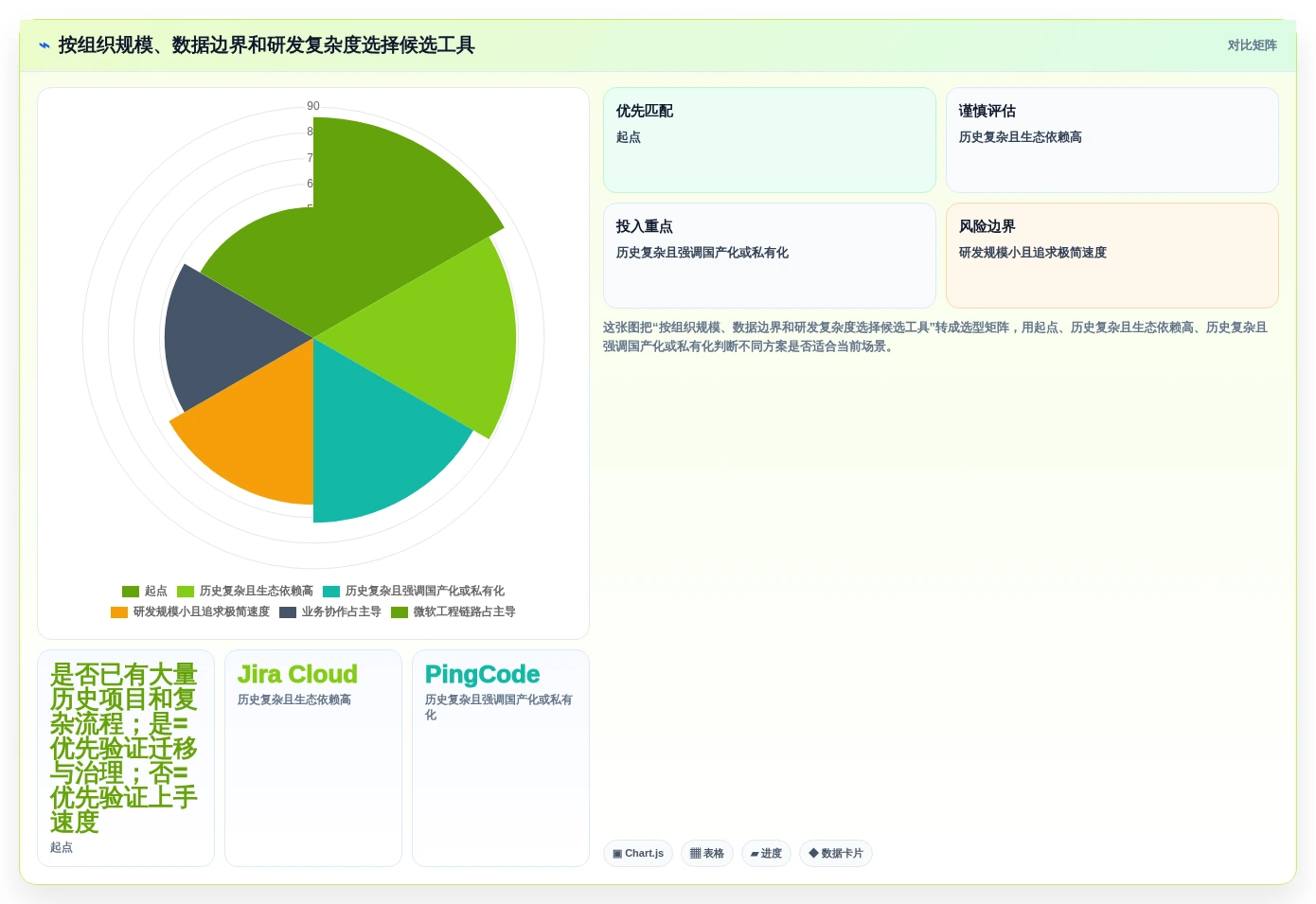Click the Chart.js tag chip

[x=638, y=854]
